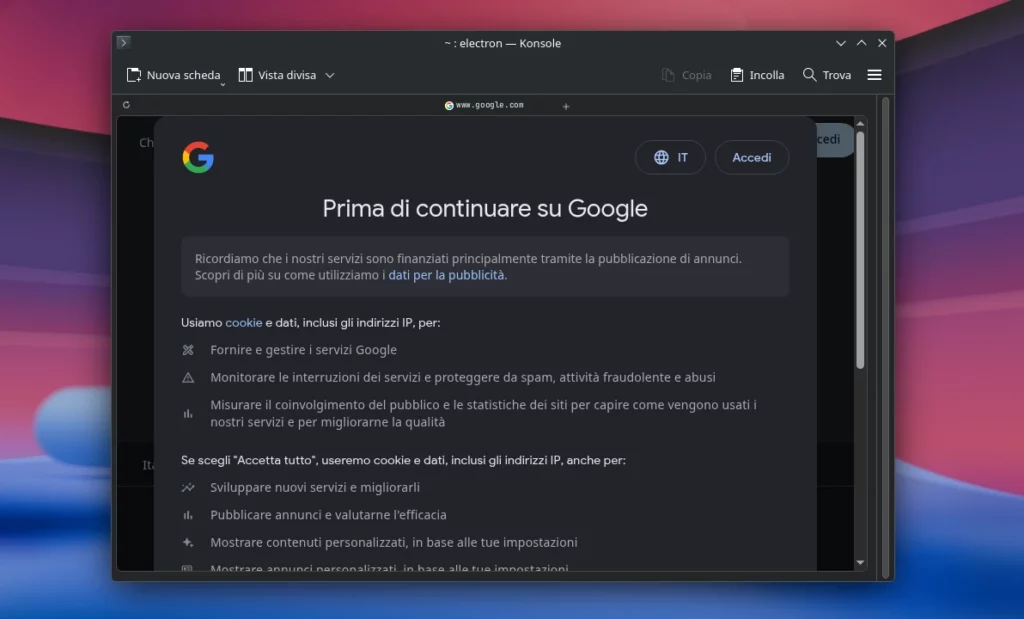Click the text Sviluppare nuovi servizi e migliorarli

tap(315, 488)
